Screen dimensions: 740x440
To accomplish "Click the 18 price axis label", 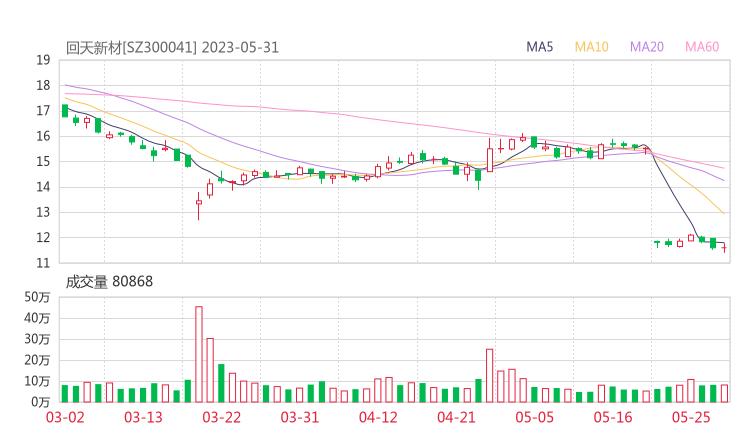I will 43,86.
